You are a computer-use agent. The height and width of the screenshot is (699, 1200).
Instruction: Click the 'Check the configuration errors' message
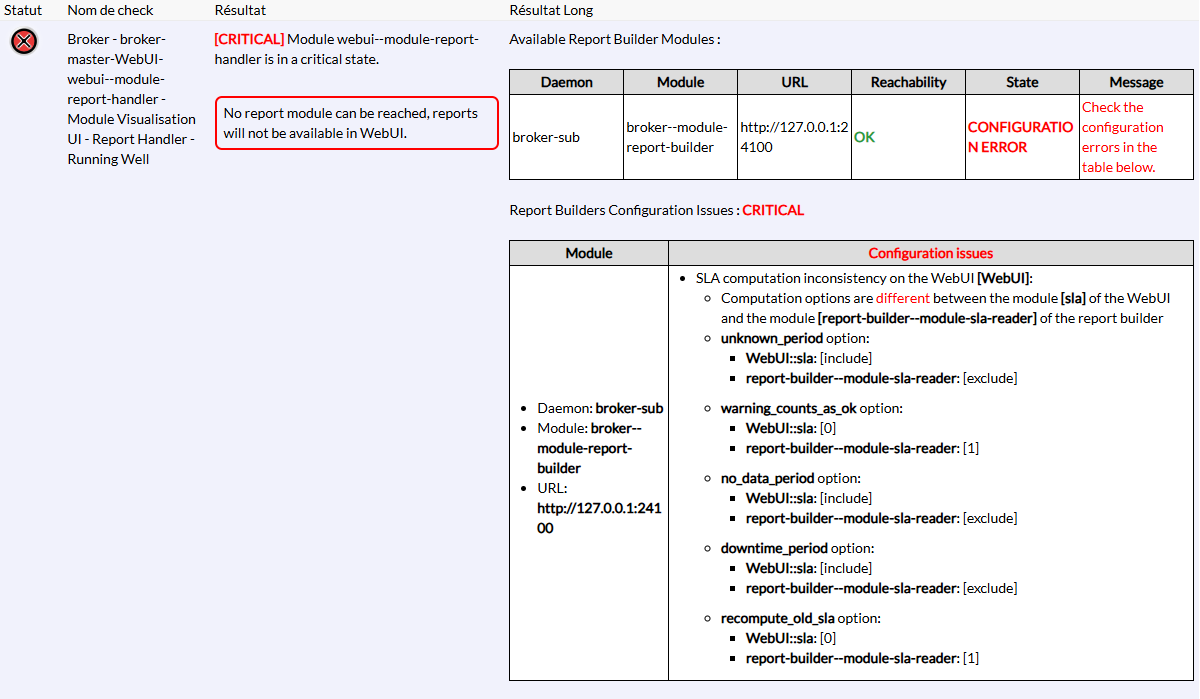[x=1123, y=137]
